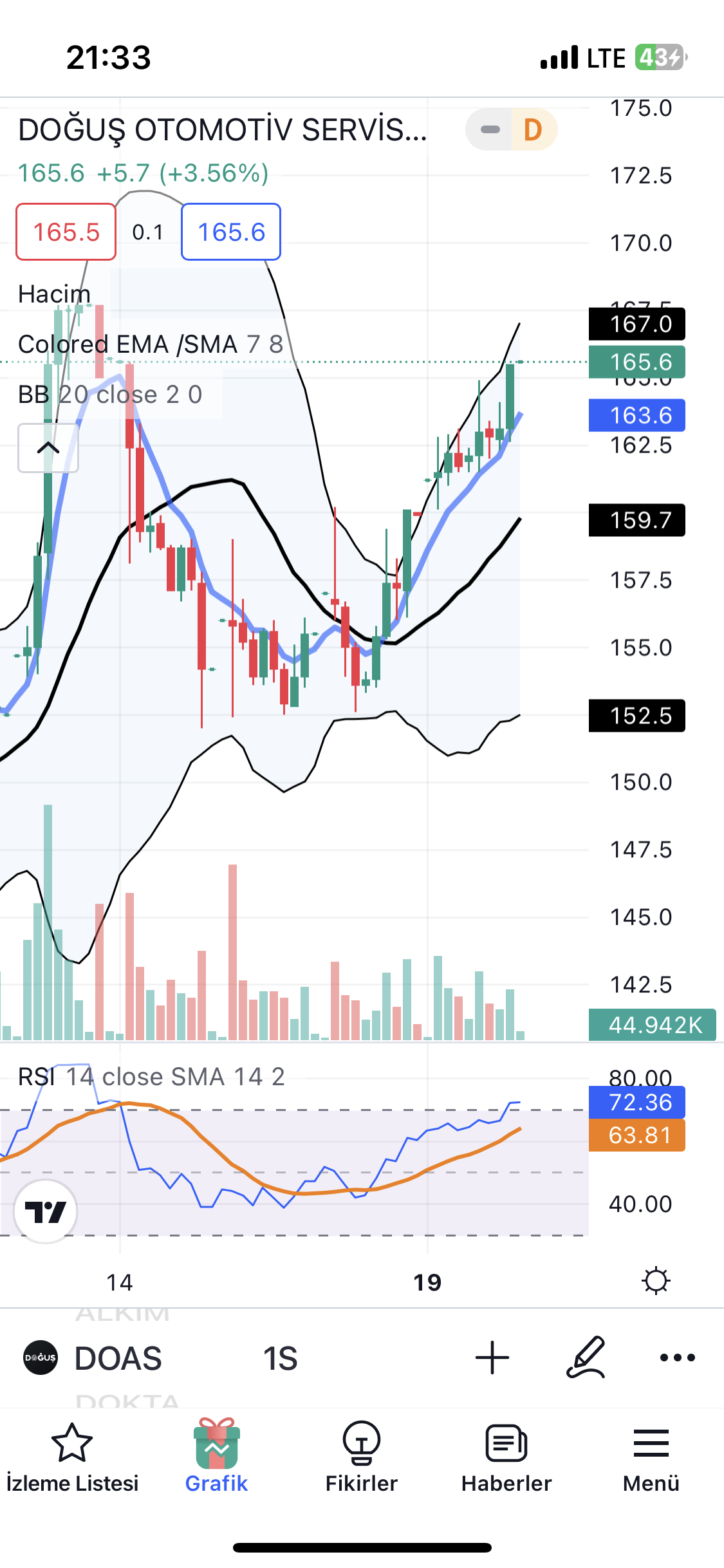Tap the 152.5 lower band label
Screen dimensions: 724x1568
pos(637,716)
